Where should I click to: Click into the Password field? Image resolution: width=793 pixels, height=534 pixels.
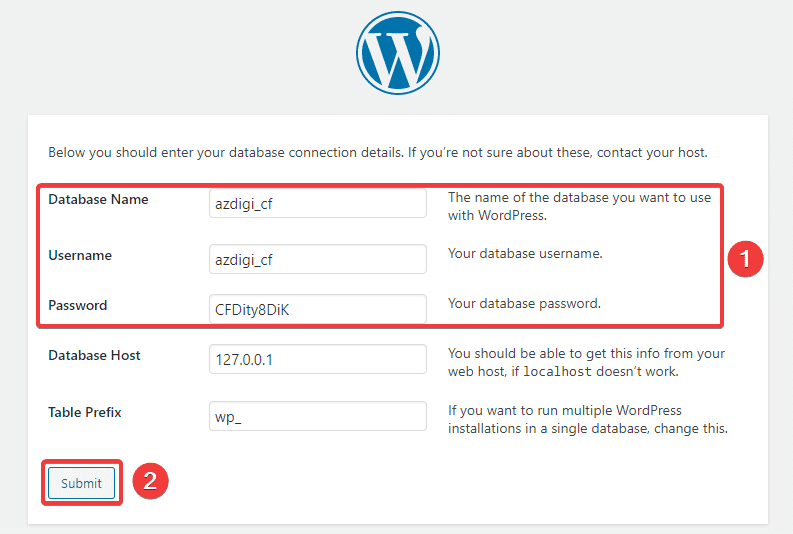point(317,309)
